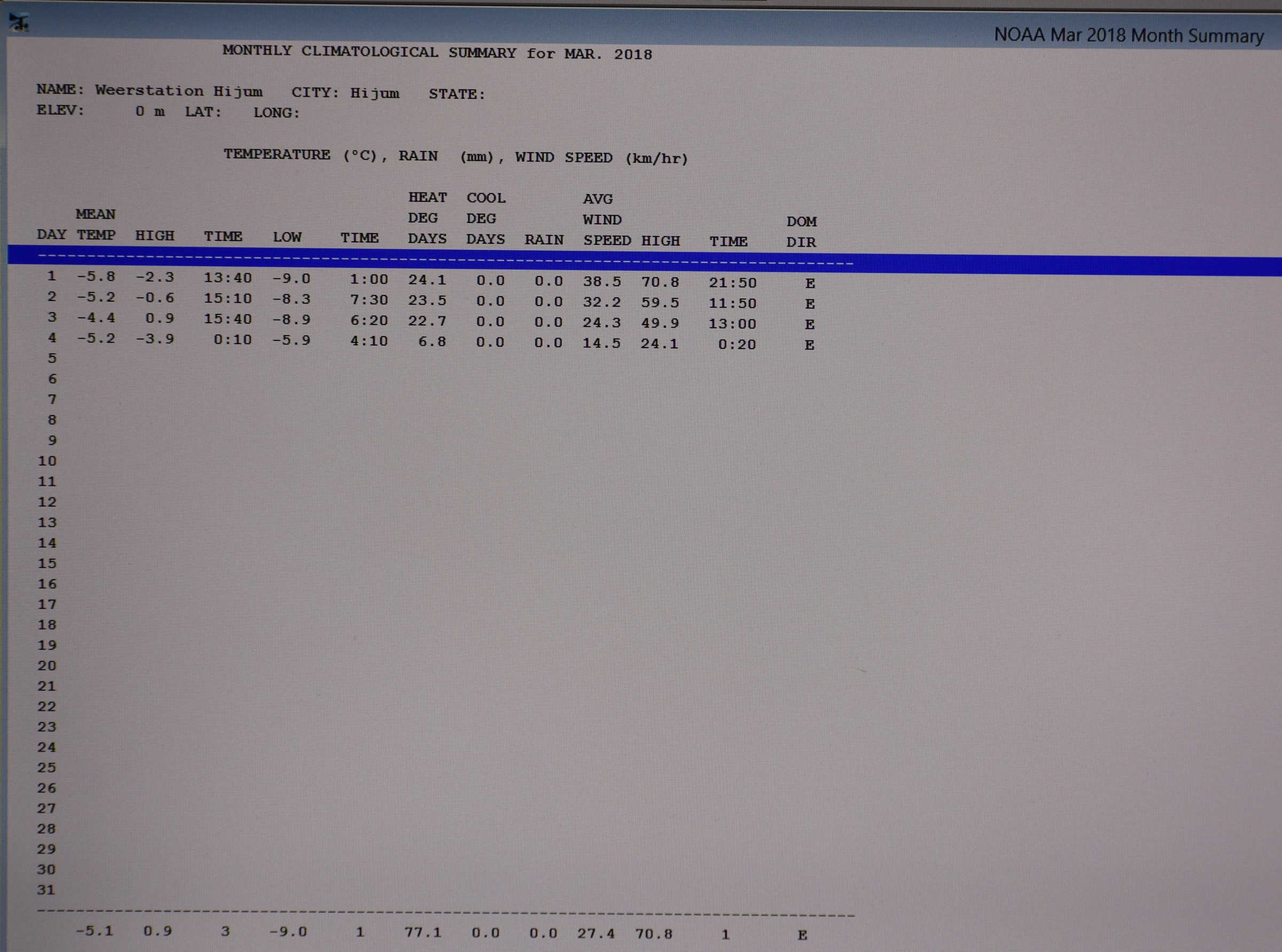Select the day number '24' row label
This screenshot has height=952, width=1282.
[46, 747]
